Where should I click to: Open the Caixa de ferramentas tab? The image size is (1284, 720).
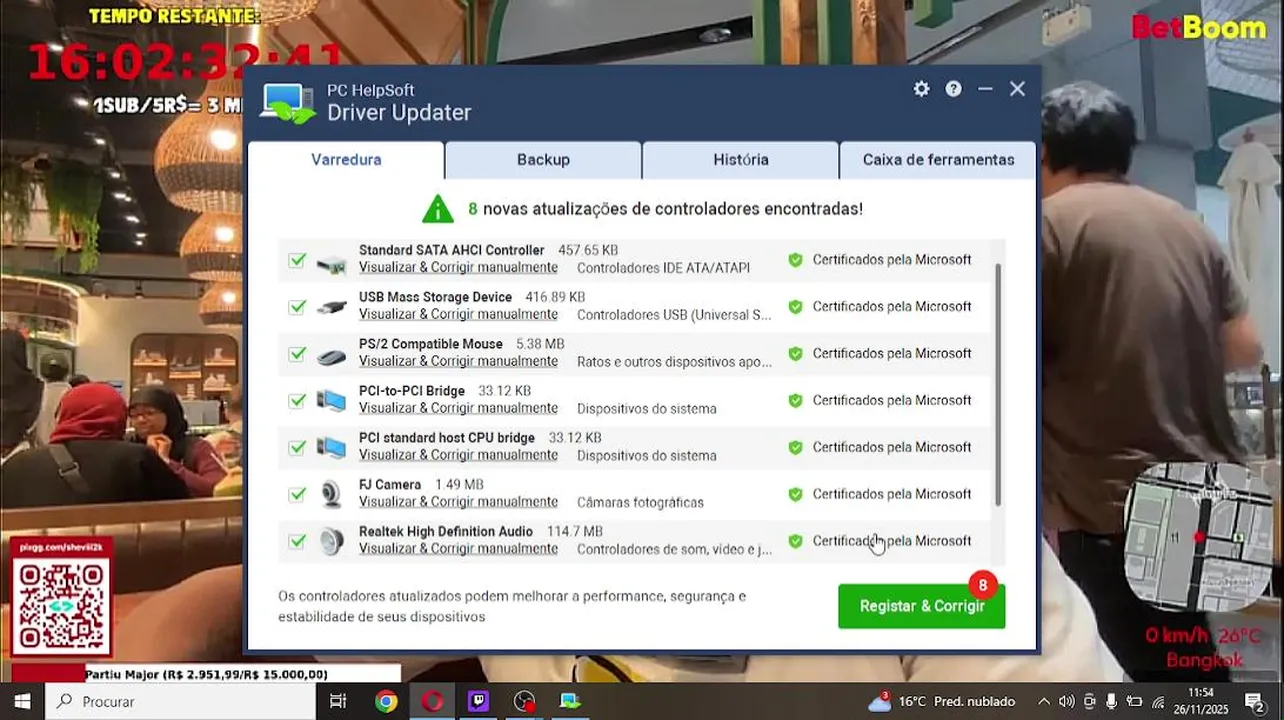938,159
